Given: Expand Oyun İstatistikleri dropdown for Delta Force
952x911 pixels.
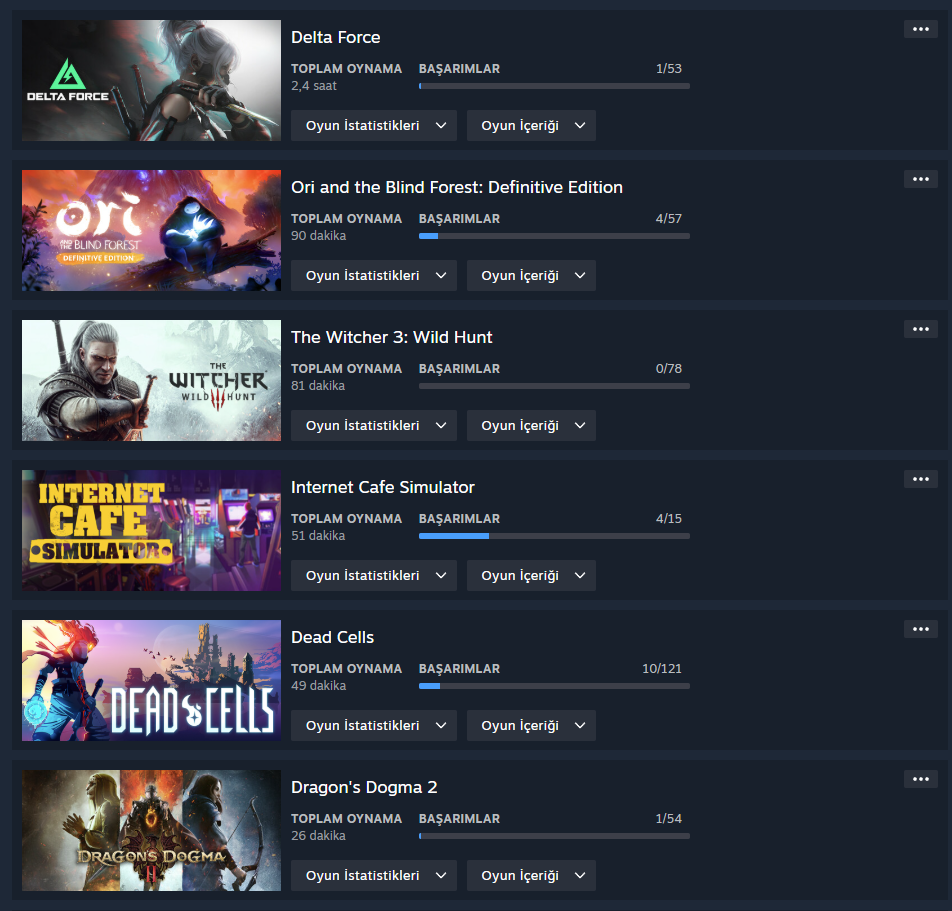Looking at the screenshot, I should click(373, 126).
